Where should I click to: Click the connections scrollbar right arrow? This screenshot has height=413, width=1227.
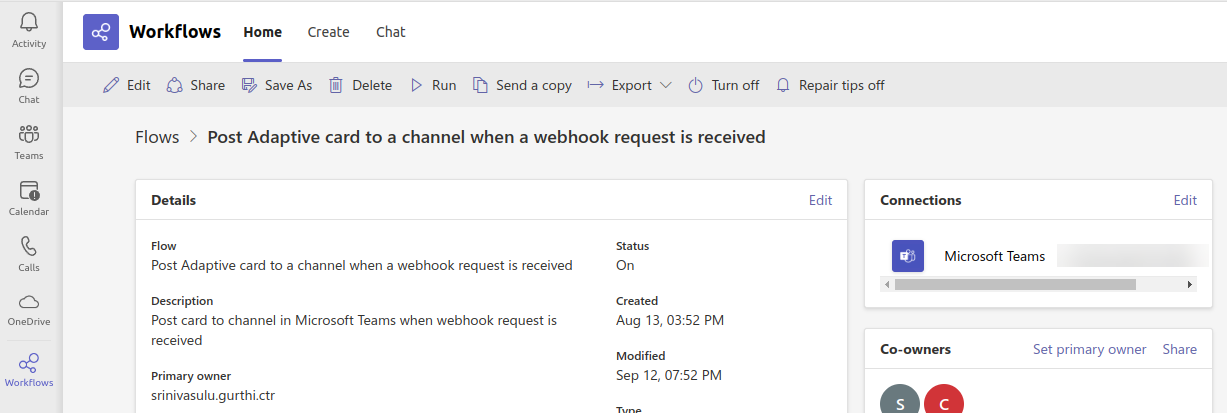(1190, 285)
